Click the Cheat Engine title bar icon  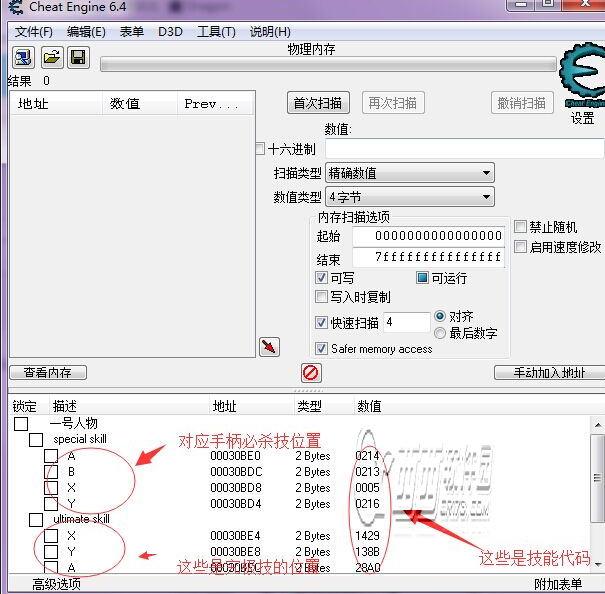tap(16, 7)
